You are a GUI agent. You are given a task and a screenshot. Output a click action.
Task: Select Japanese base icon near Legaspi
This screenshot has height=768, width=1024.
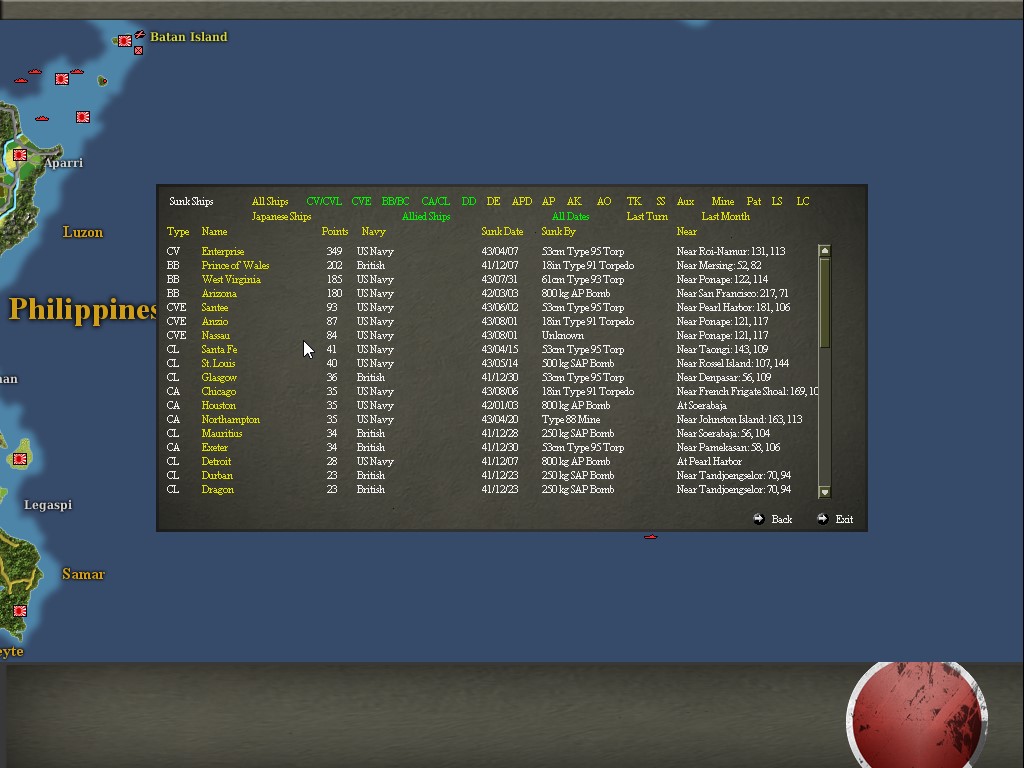click(x=20, y=459)
